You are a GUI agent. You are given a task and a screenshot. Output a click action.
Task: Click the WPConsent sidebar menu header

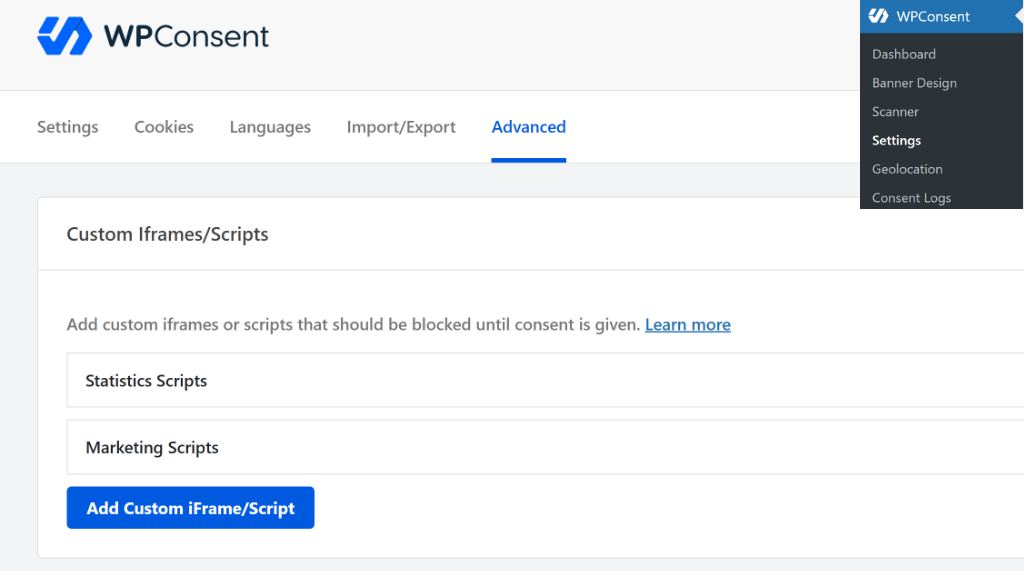[941, 16]
